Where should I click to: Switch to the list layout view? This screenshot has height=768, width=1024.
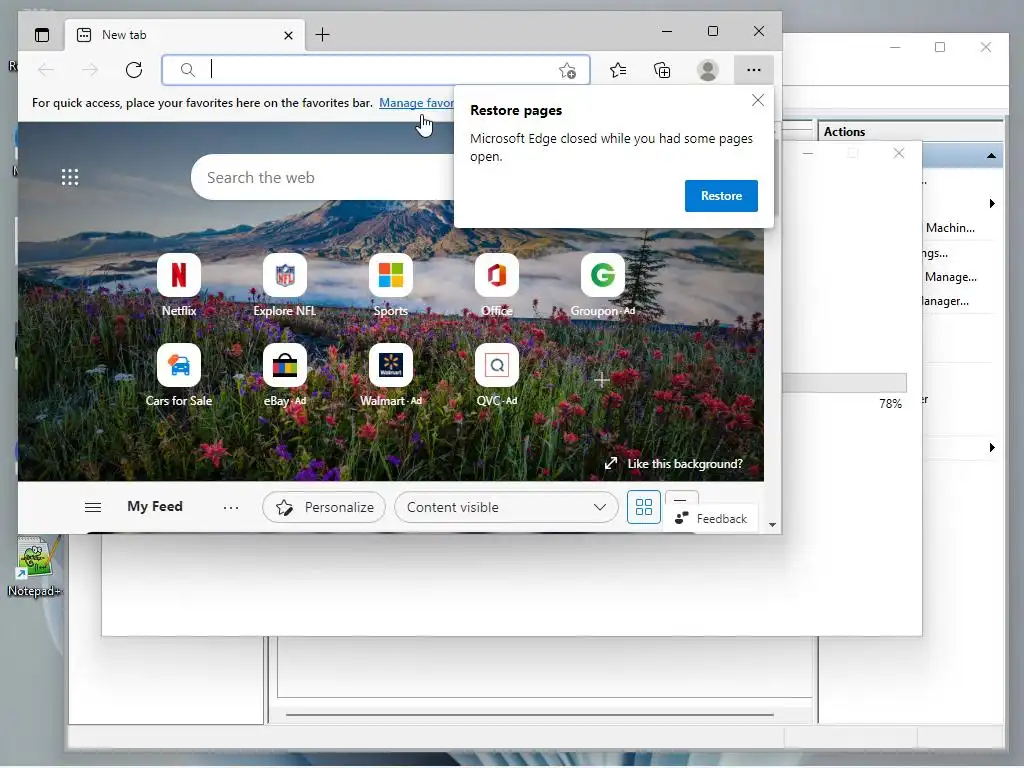(x=681, y=500)
